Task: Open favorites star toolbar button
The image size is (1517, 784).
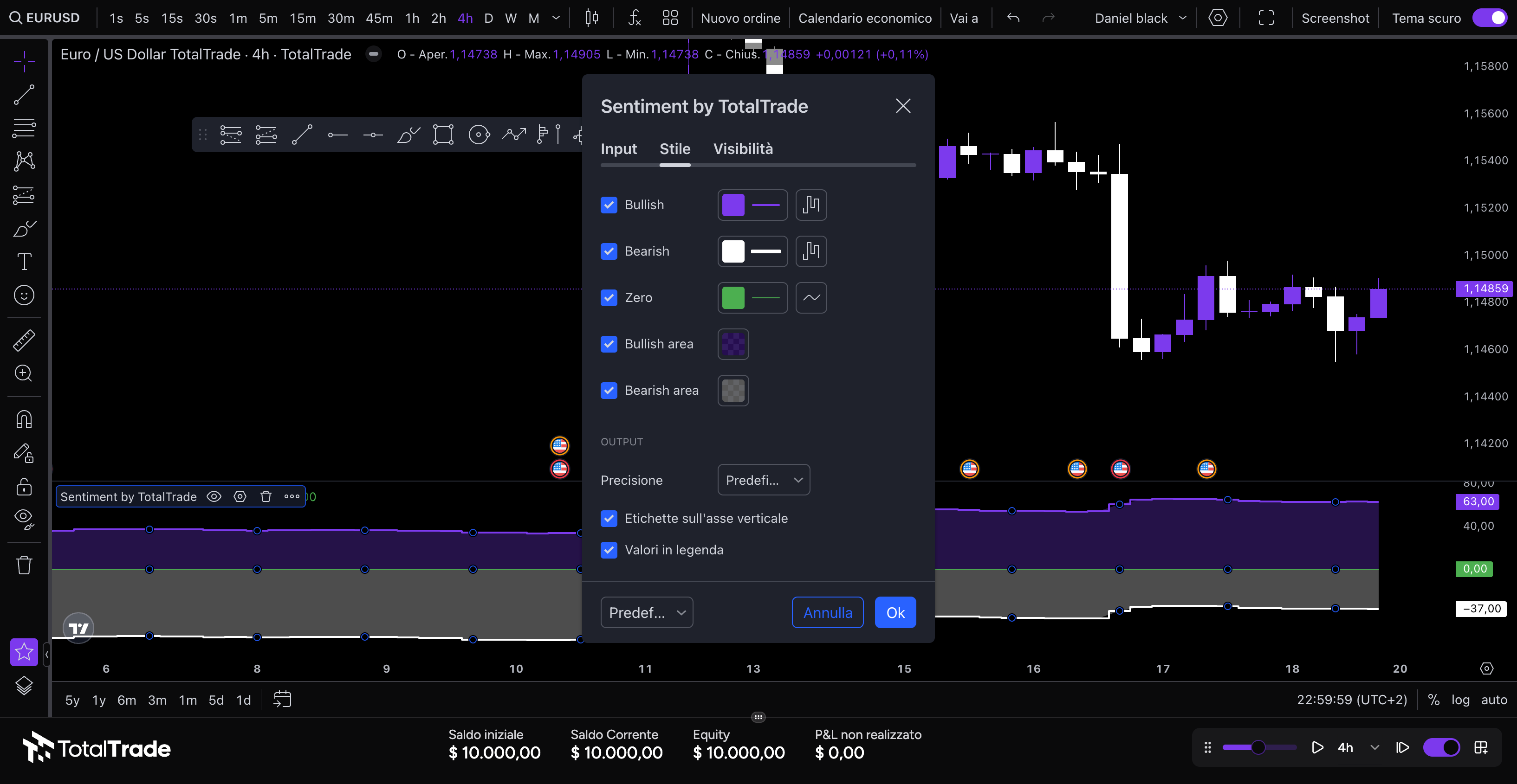Action: pyautogui.click(x=24, y=652)
